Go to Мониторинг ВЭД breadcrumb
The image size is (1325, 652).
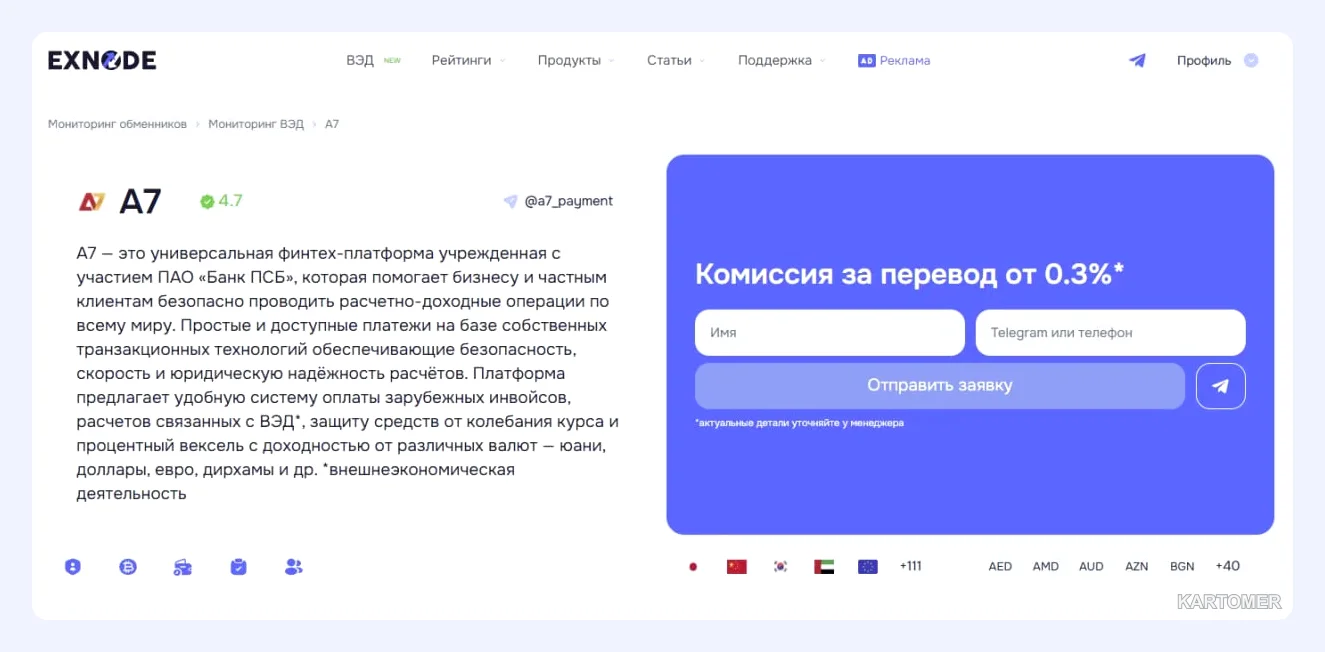pos(256,124)
